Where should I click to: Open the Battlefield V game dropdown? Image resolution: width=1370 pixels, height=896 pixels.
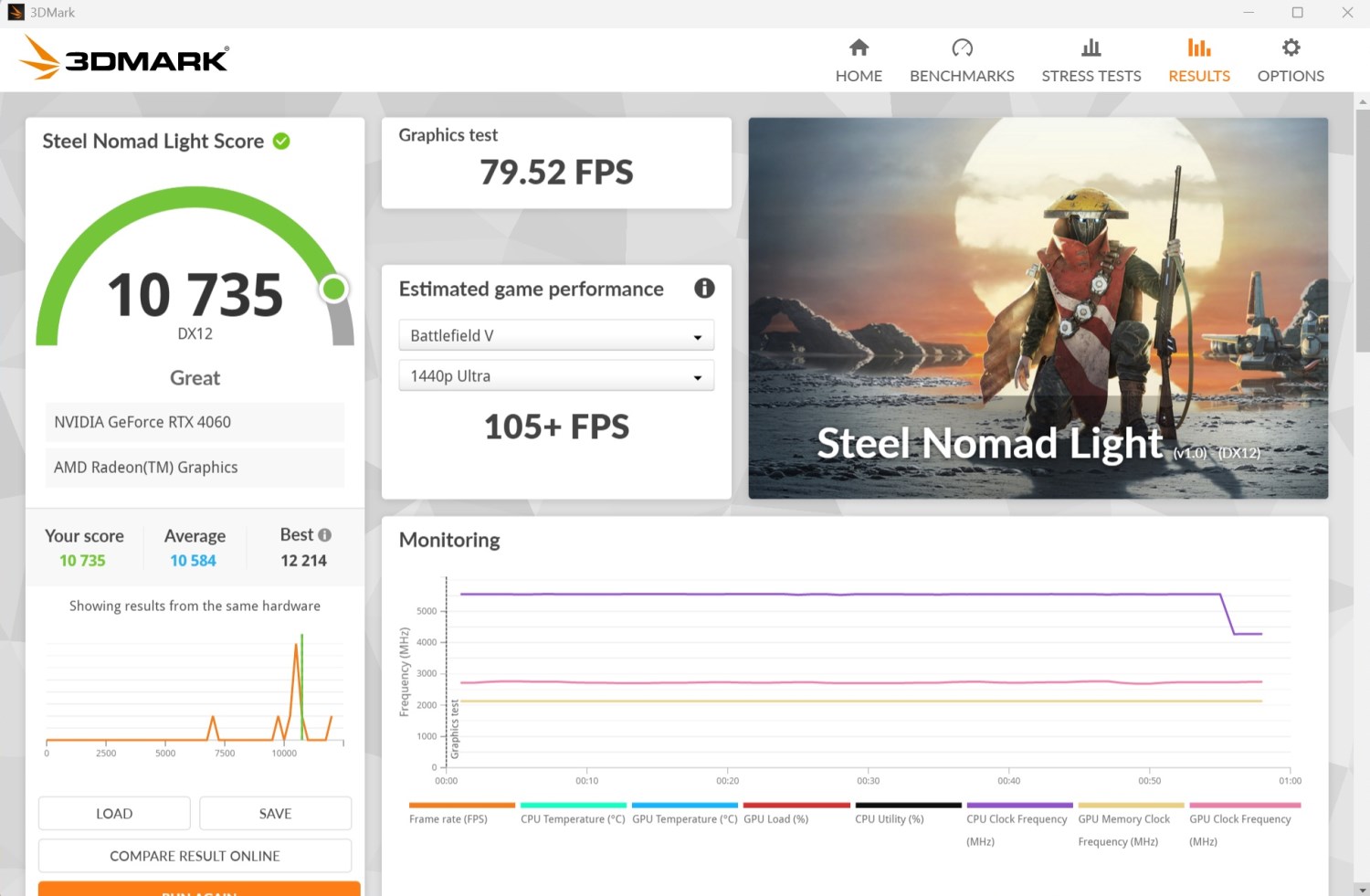(556, 336)
